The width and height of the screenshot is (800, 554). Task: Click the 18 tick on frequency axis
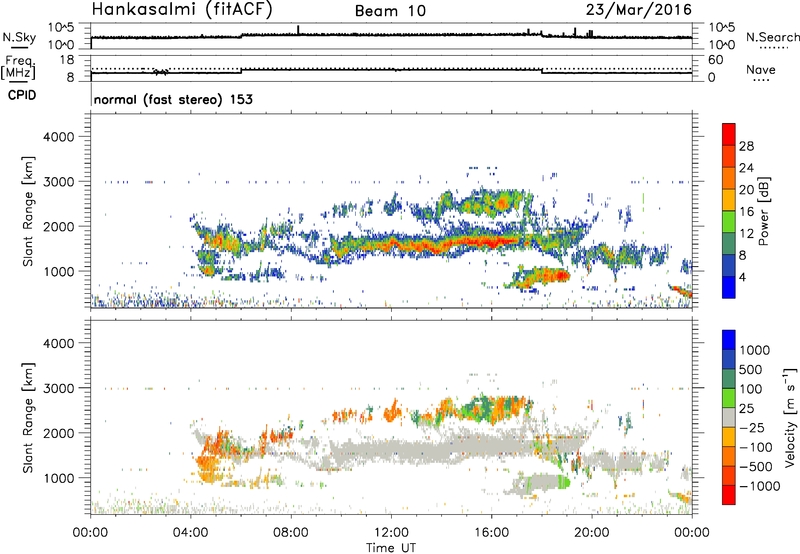tap(67, 60)
